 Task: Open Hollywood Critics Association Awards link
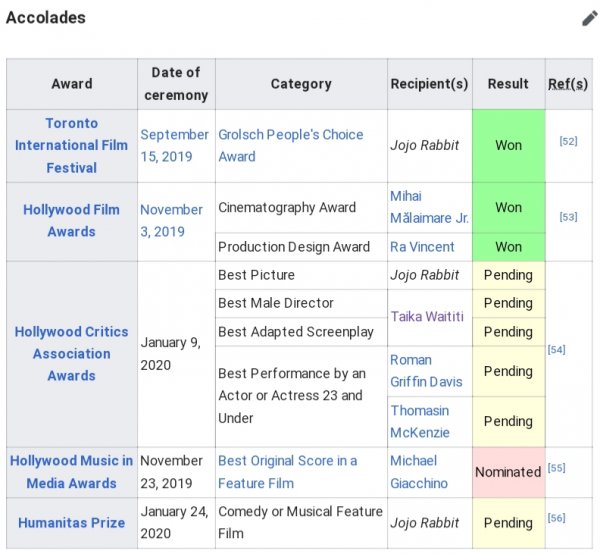[71, 354]
